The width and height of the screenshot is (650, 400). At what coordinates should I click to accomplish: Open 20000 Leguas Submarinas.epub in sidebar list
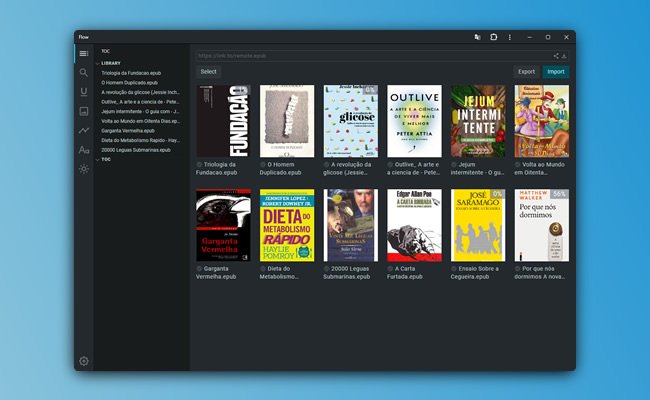click(136, 150)
